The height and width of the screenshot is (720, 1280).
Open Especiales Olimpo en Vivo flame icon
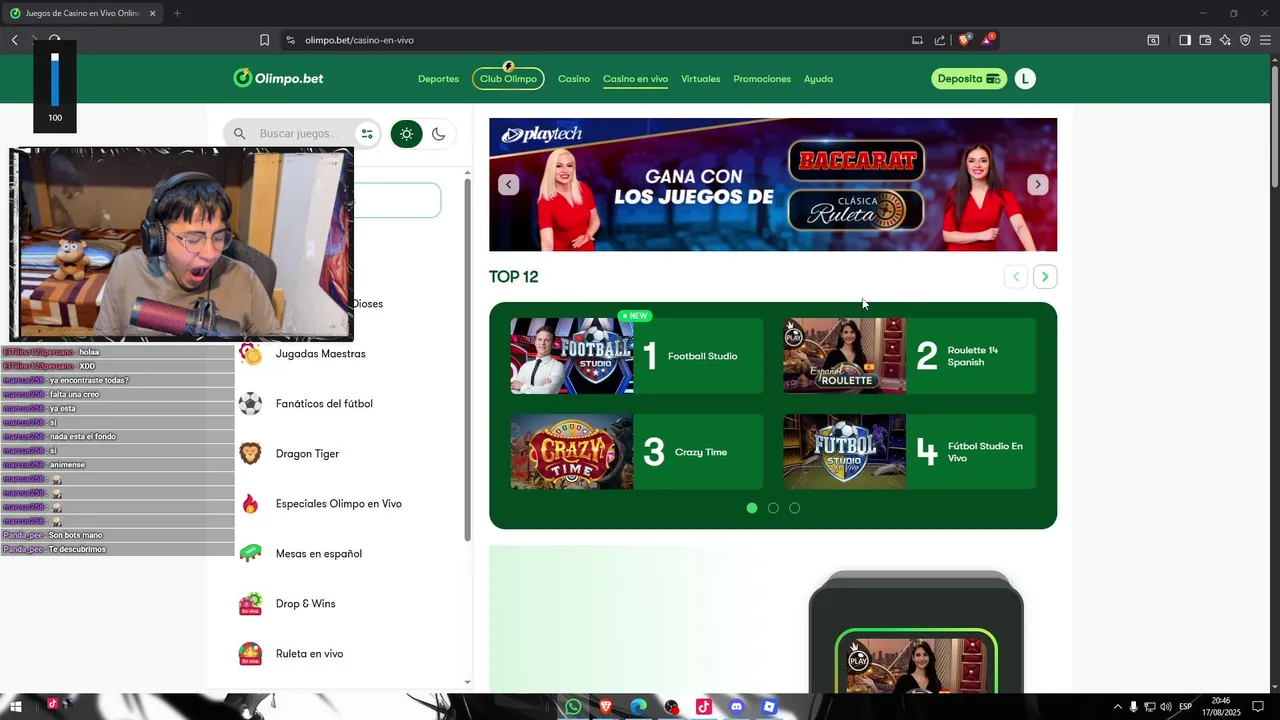(250, 504)
